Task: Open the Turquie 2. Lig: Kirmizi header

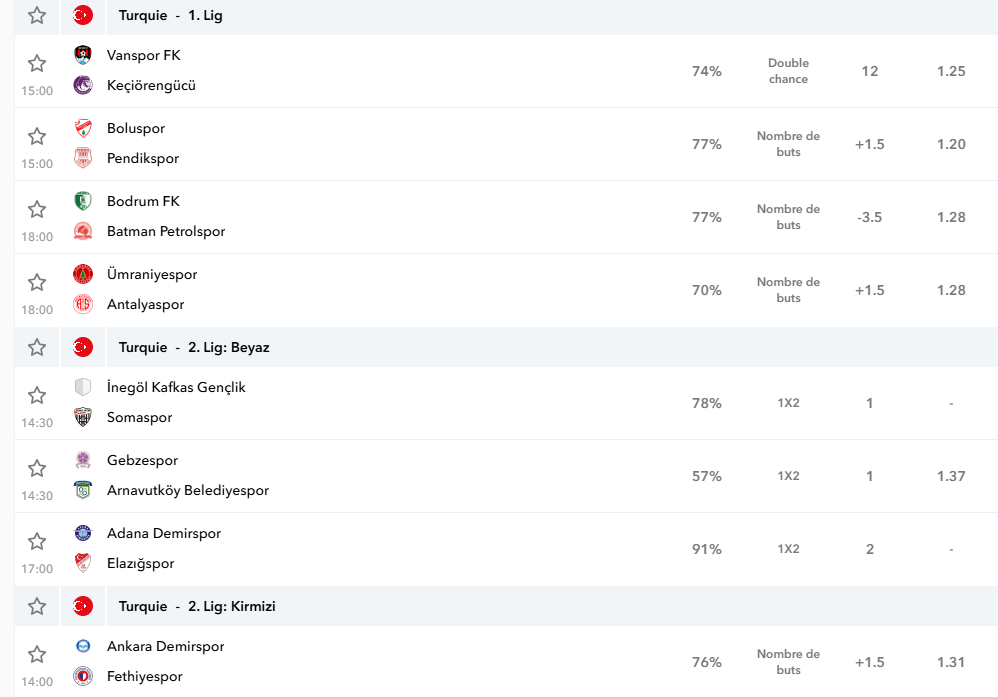Action: click(197, 606)
